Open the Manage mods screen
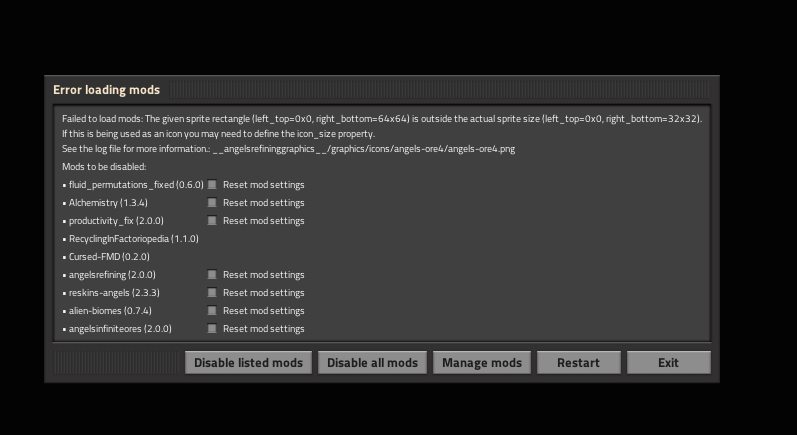This screenshot has height=435, width=797. pyautogui.click(x=482, y=362)
